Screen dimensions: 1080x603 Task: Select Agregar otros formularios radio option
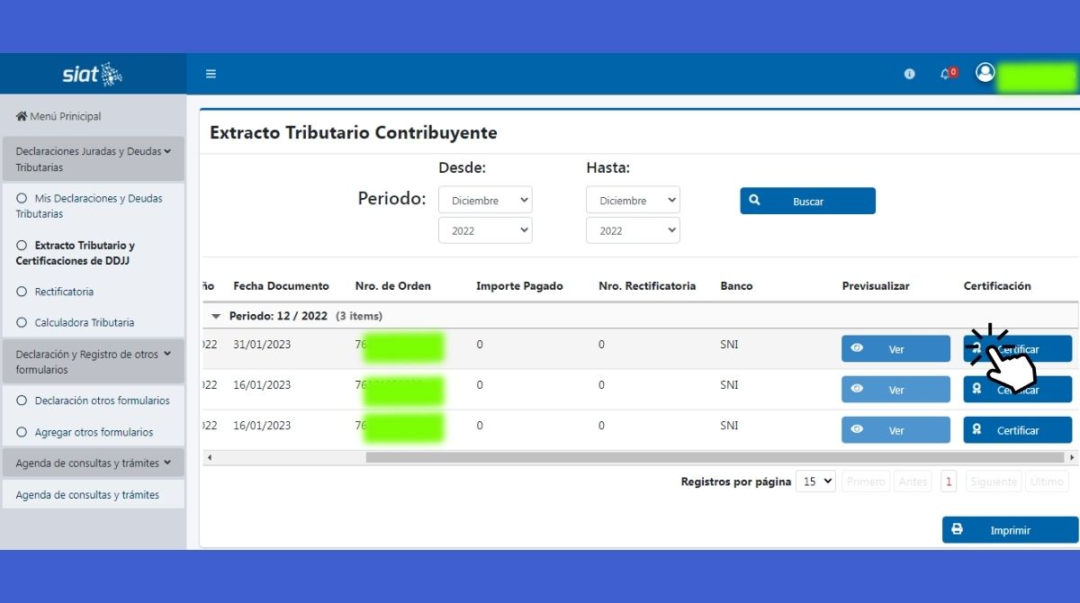point(22,432)
